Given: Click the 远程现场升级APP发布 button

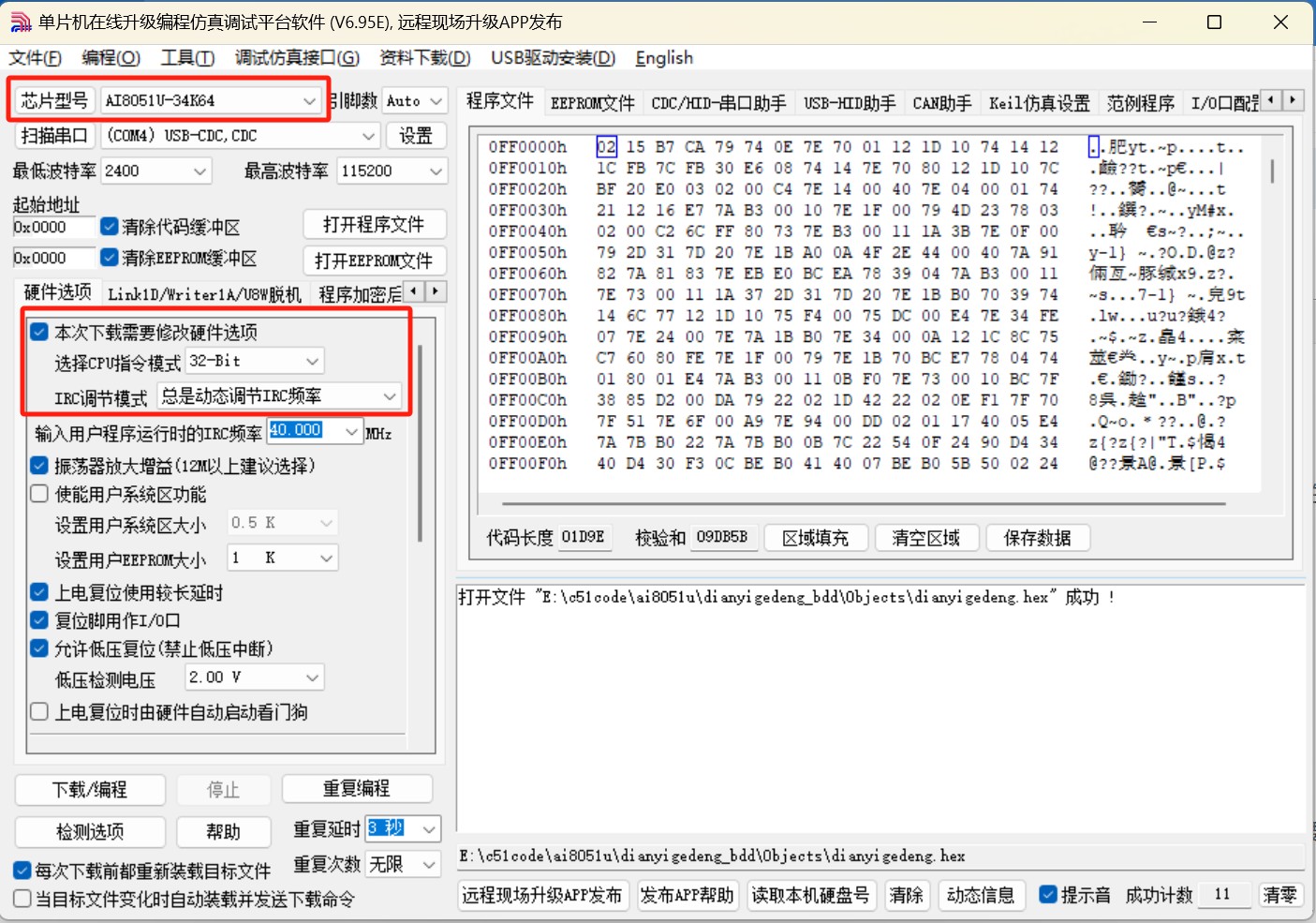Looking at the screenshot, I should [x=542, y=895].
